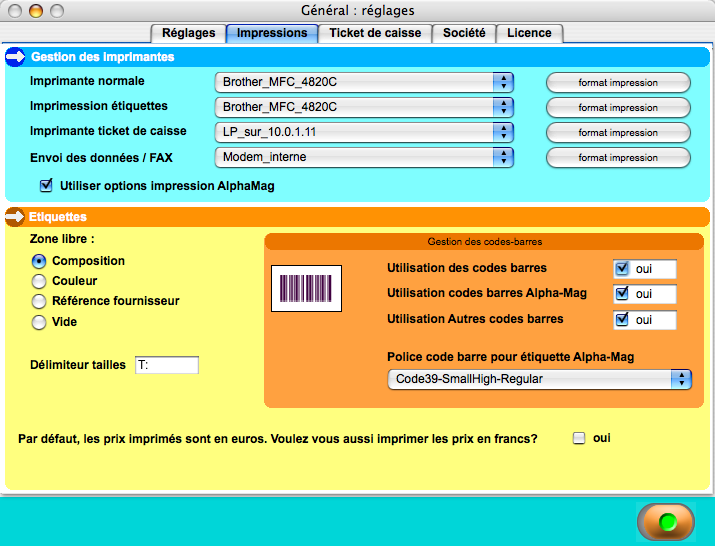Open the Envoi des données / FAX dropdown
The width and height of the screenshot is (715, 546).
[x=364, y=158]
